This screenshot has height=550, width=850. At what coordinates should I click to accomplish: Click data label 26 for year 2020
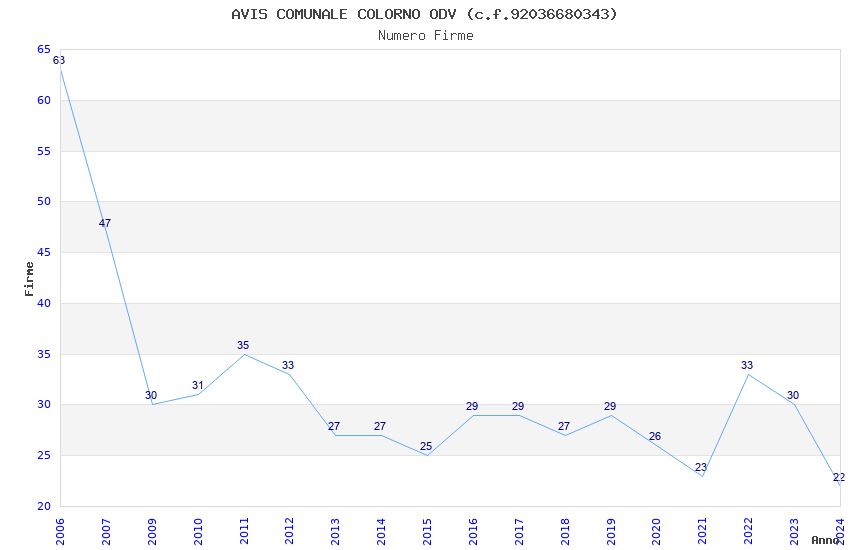655,436
